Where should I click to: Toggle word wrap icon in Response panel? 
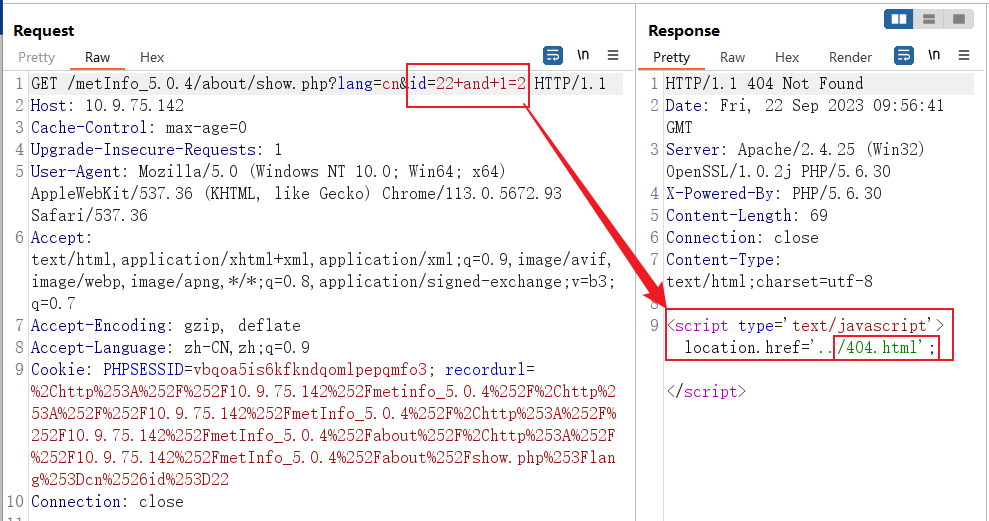pyautogui.click(x=904, y=56)
